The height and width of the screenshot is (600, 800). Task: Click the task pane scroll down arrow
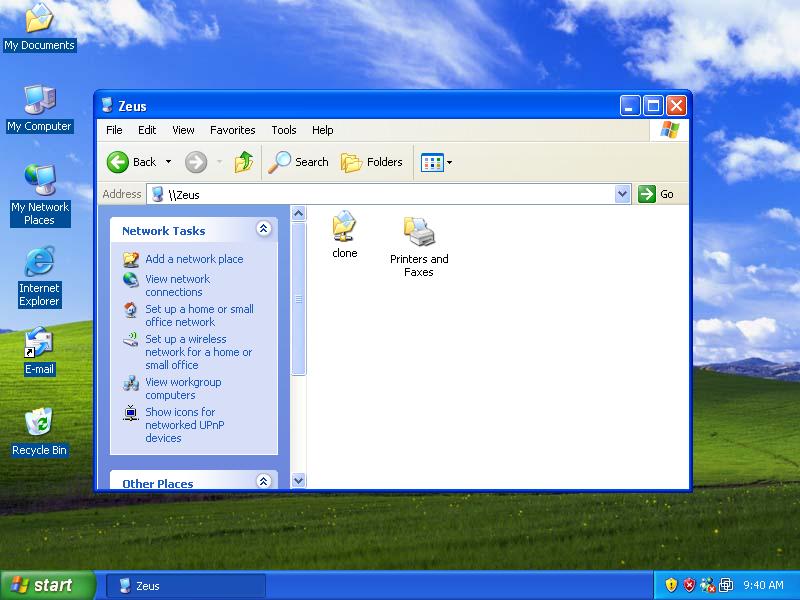[x=298, y=480]
